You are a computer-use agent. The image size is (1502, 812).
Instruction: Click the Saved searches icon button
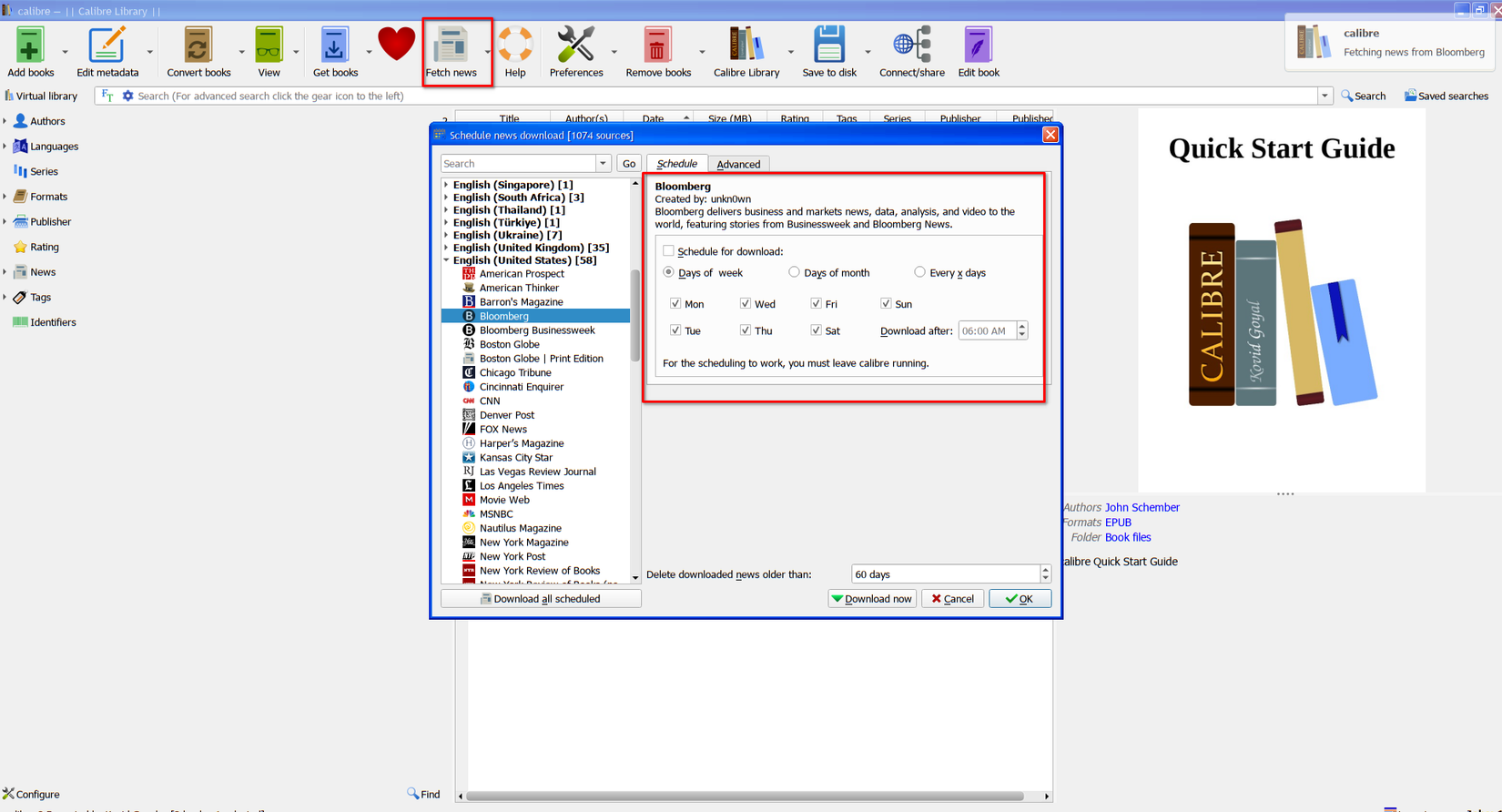pos(1446,96)
